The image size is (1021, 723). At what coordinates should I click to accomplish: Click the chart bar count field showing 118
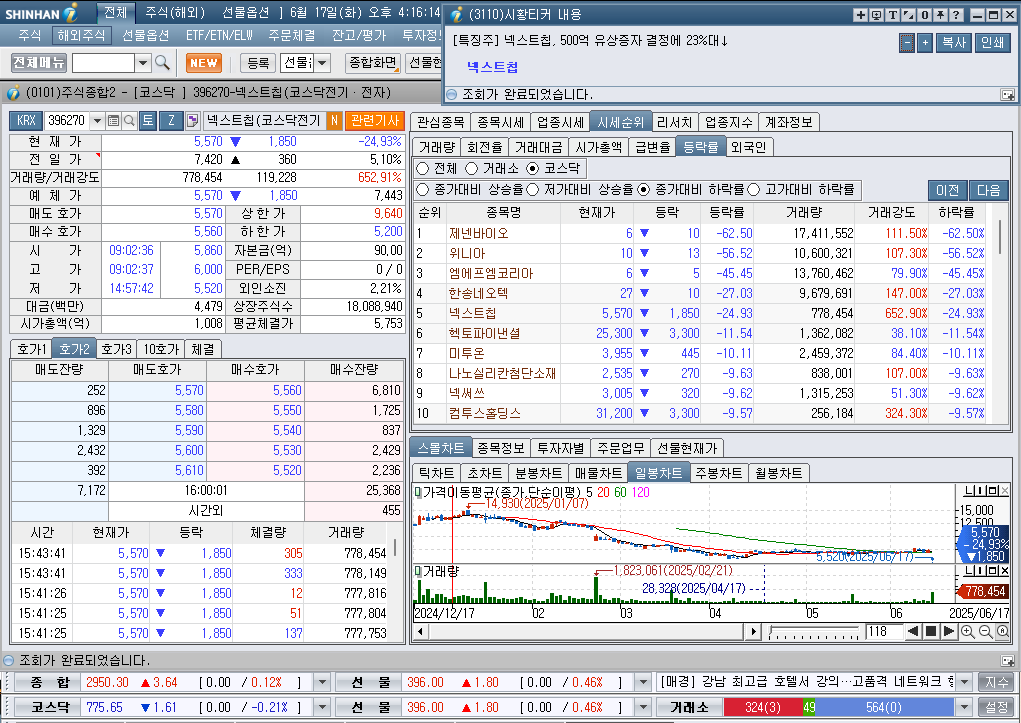(884, 631)
